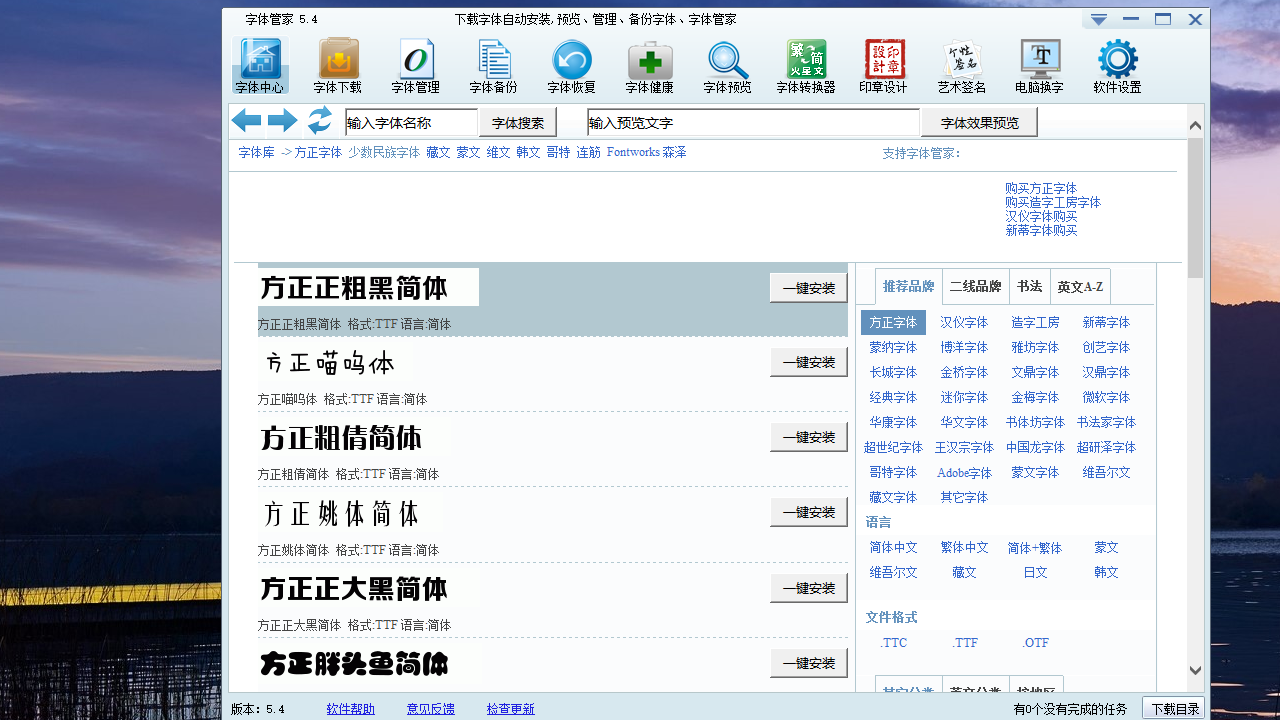Select the 书法 tab
The image size is (1280, 720).
pos(1029,287)
